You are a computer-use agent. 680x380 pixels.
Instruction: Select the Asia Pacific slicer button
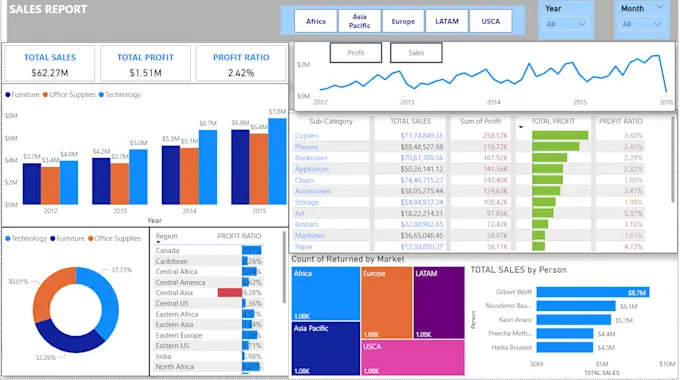tap(360, 21)
